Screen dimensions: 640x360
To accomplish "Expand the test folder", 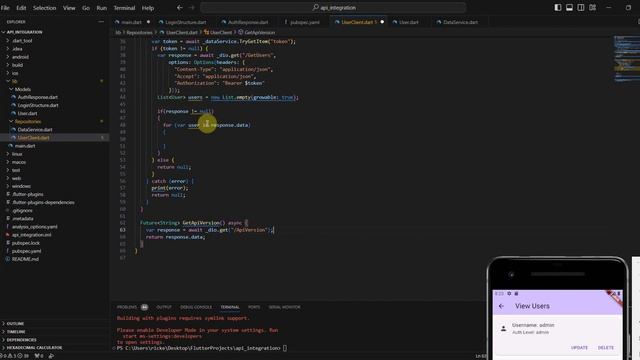I will click(x=16, y=170).
